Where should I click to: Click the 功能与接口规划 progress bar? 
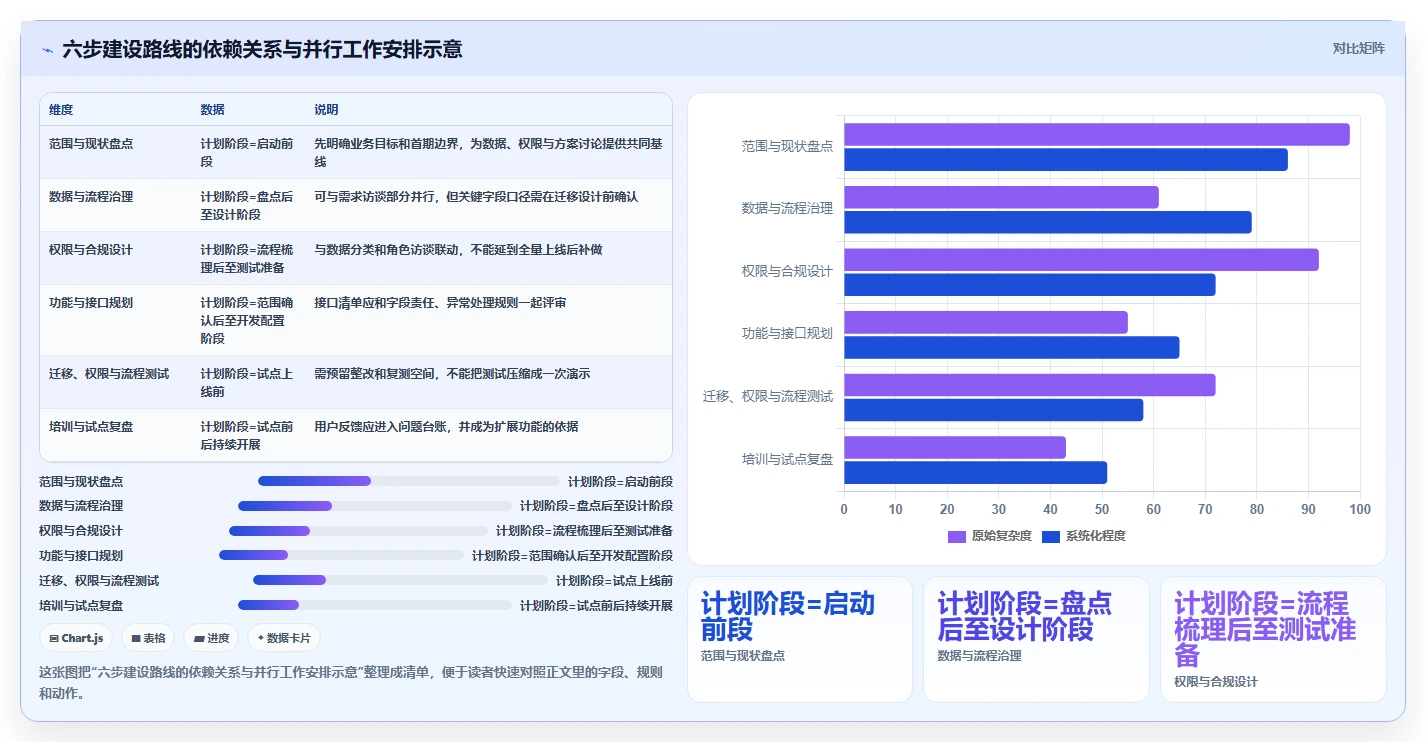click(x=341, y=555)
